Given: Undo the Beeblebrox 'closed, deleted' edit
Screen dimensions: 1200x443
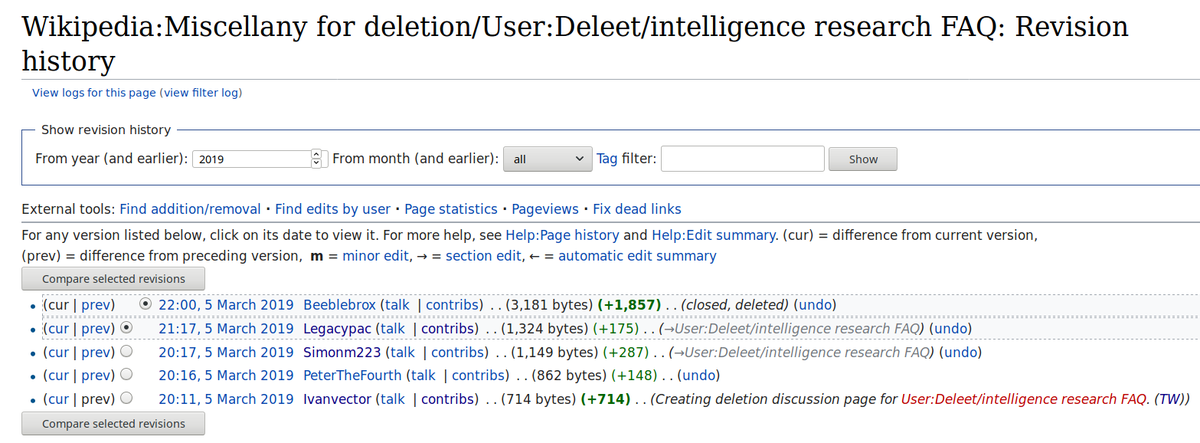Looking at the screenshot, I should coord(816,304).
